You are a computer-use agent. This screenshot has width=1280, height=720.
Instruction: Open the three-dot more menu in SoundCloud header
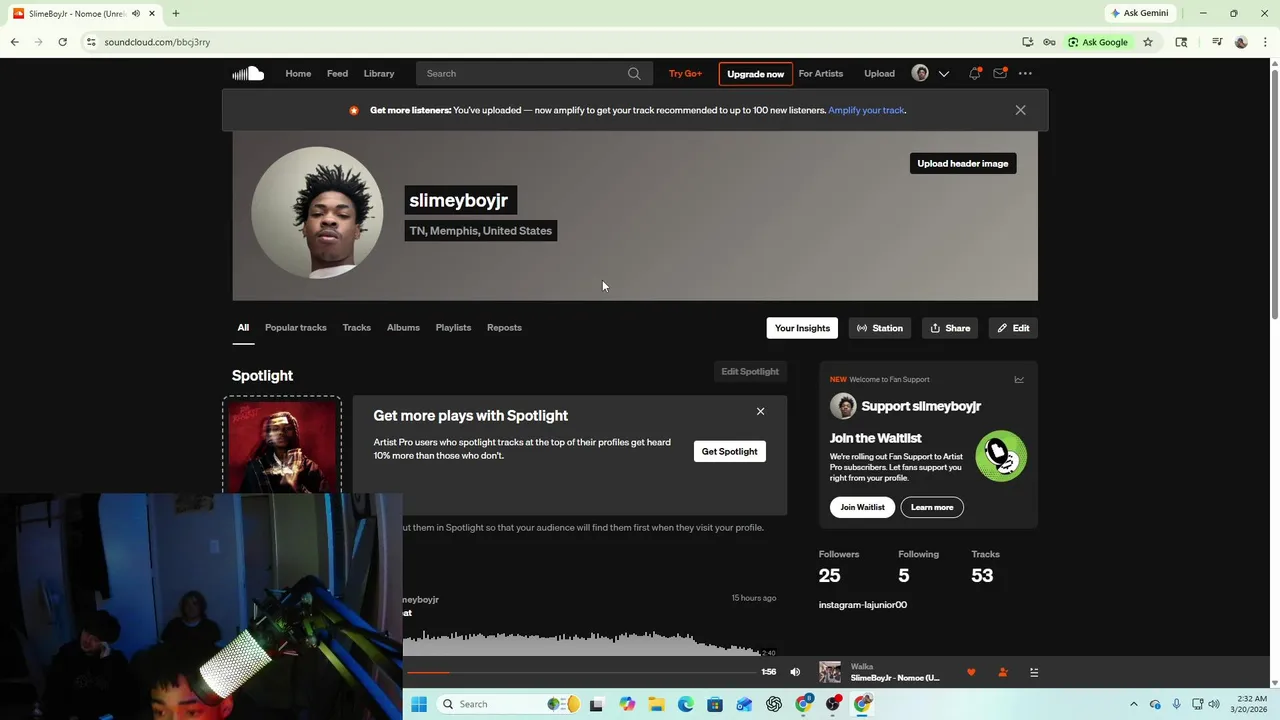(x=1025, y=73)
